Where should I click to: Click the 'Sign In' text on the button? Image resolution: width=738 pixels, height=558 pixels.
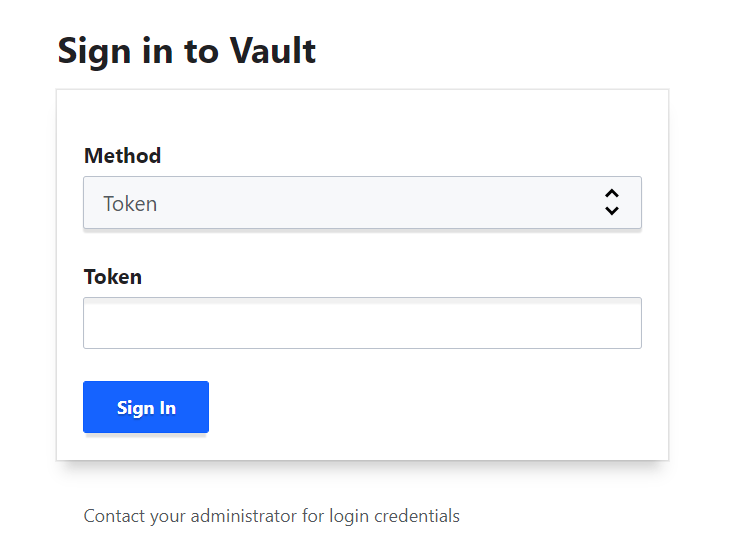[x=146, y=407]
